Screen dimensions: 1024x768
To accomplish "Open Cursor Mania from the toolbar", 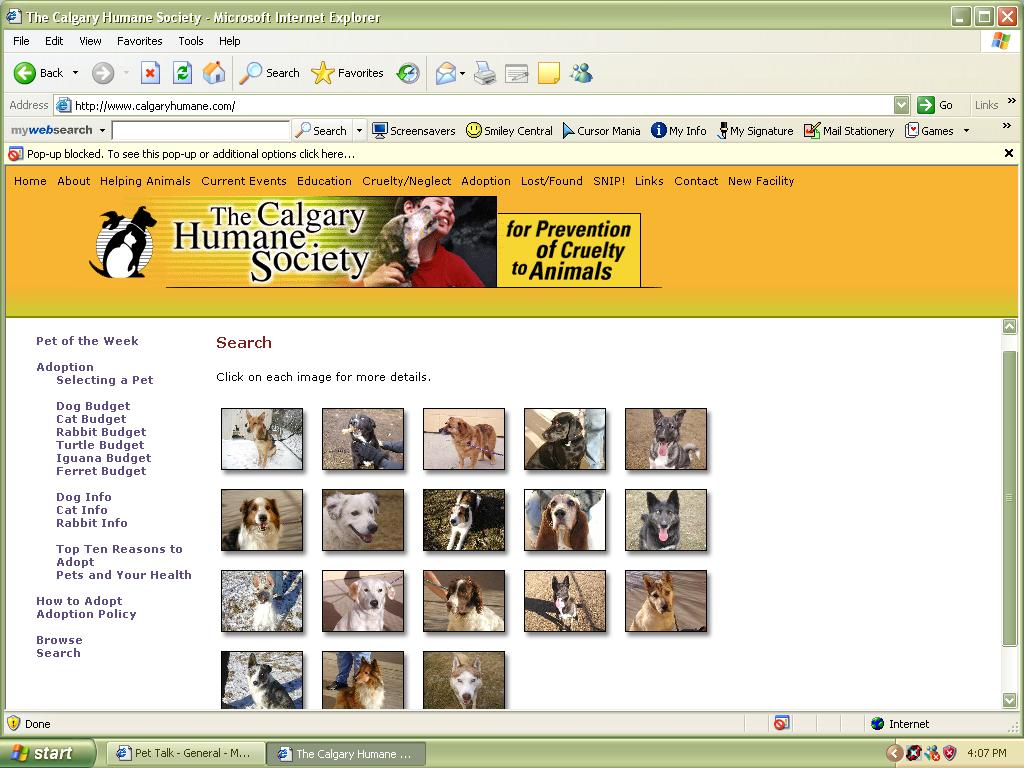I will (601, 131).
